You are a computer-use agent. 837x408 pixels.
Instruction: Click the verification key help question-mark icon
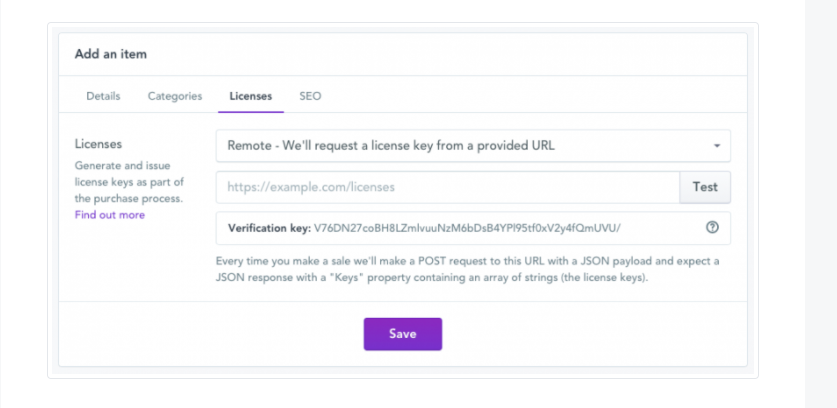(712, 227)
